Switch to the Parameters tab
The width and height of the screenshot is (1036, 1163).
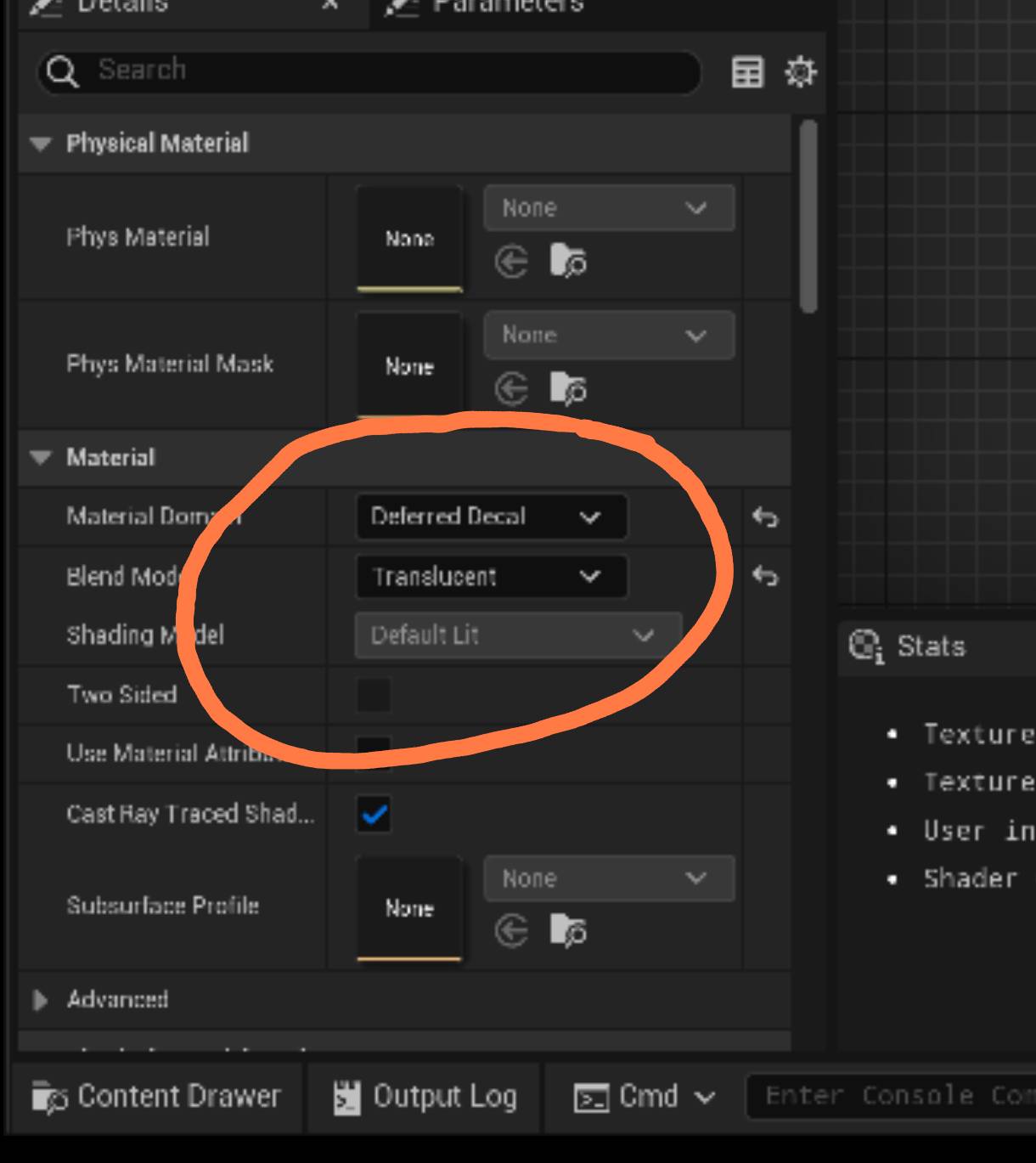point(508,7)
